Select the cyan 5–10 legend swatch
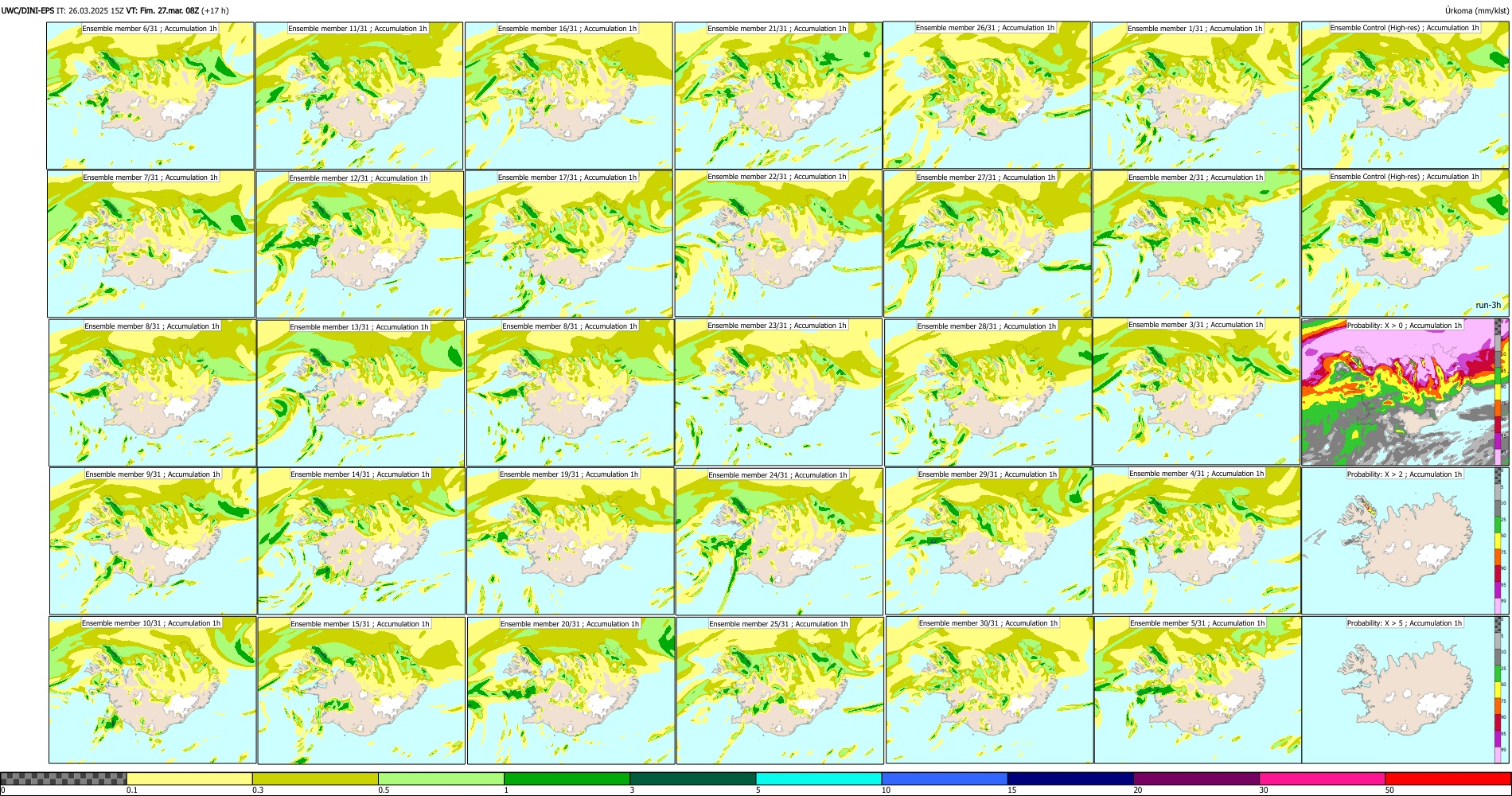 [819, 778]
